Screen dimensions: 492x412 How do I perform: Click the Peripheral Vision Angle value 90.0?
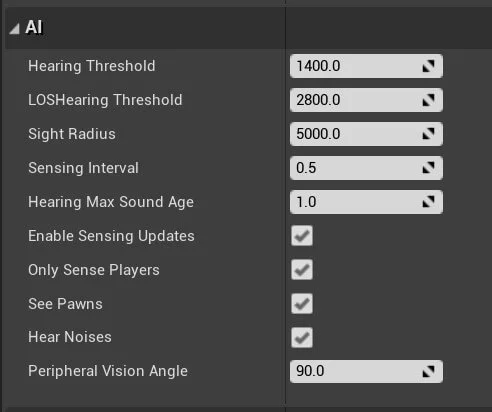click(366, 371)
